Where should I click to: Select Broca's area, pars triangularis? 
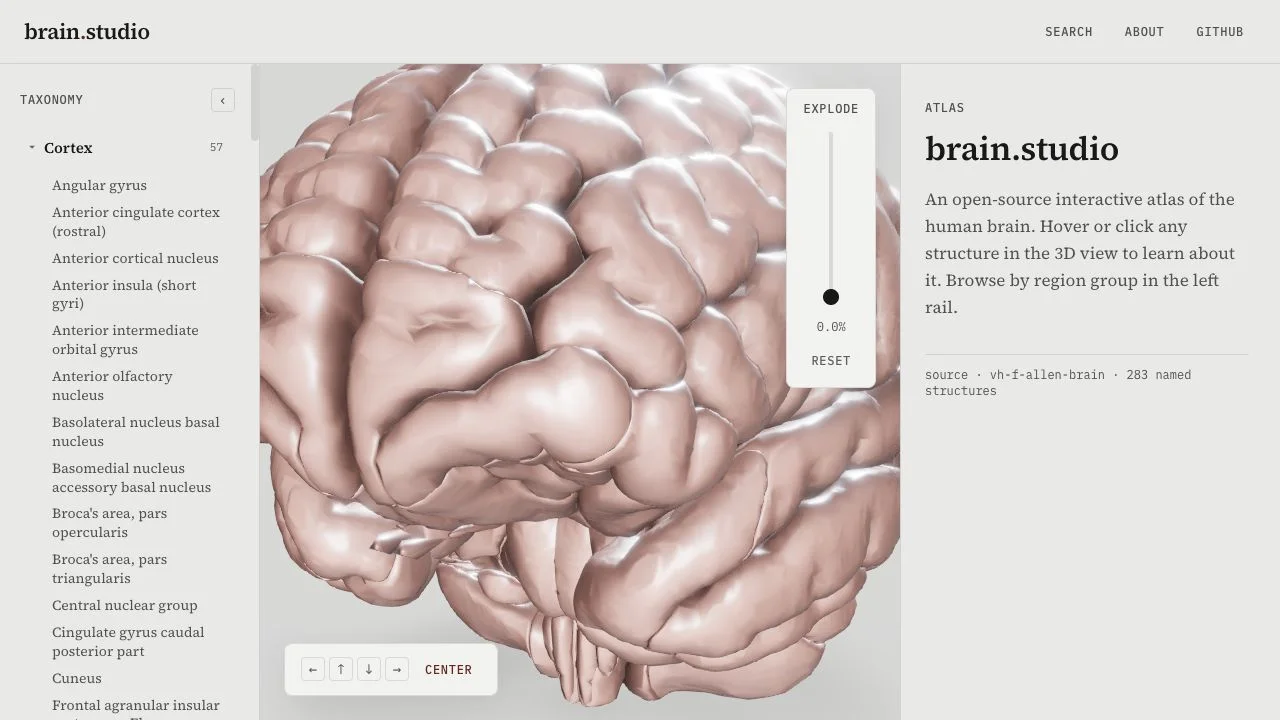(x=110, y=569)
